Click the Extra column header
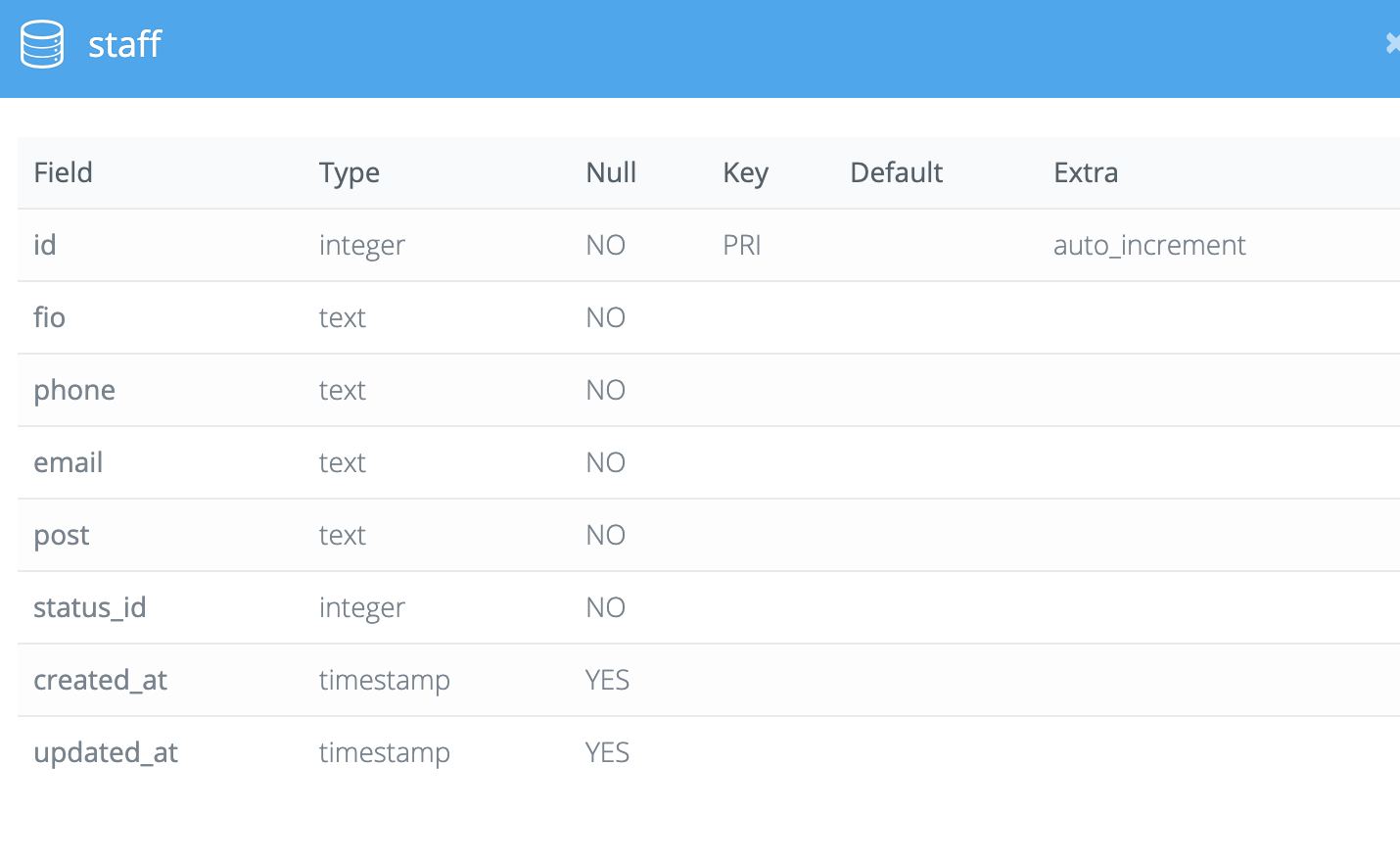The height and width of the screenshot is (862, 1400). [x=1086, y=172]
